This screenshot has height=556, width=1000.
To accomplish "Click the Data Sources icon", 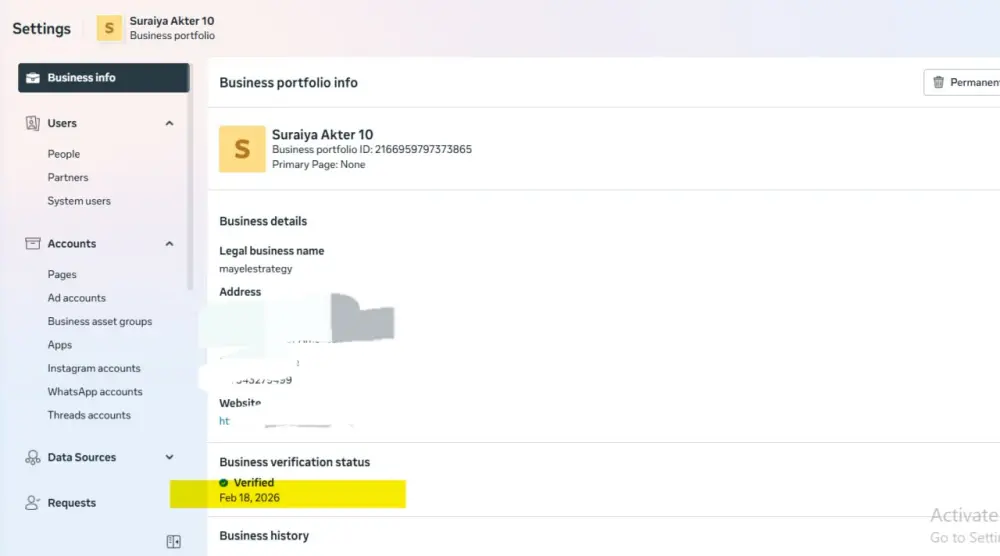I will (x=33, y=457).
